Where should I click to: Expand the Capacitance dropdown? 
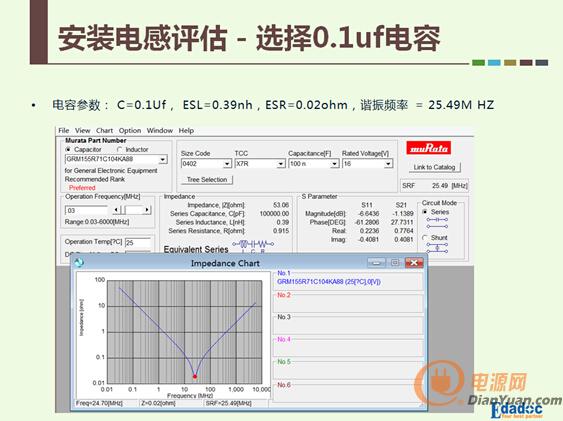point(334,164)
